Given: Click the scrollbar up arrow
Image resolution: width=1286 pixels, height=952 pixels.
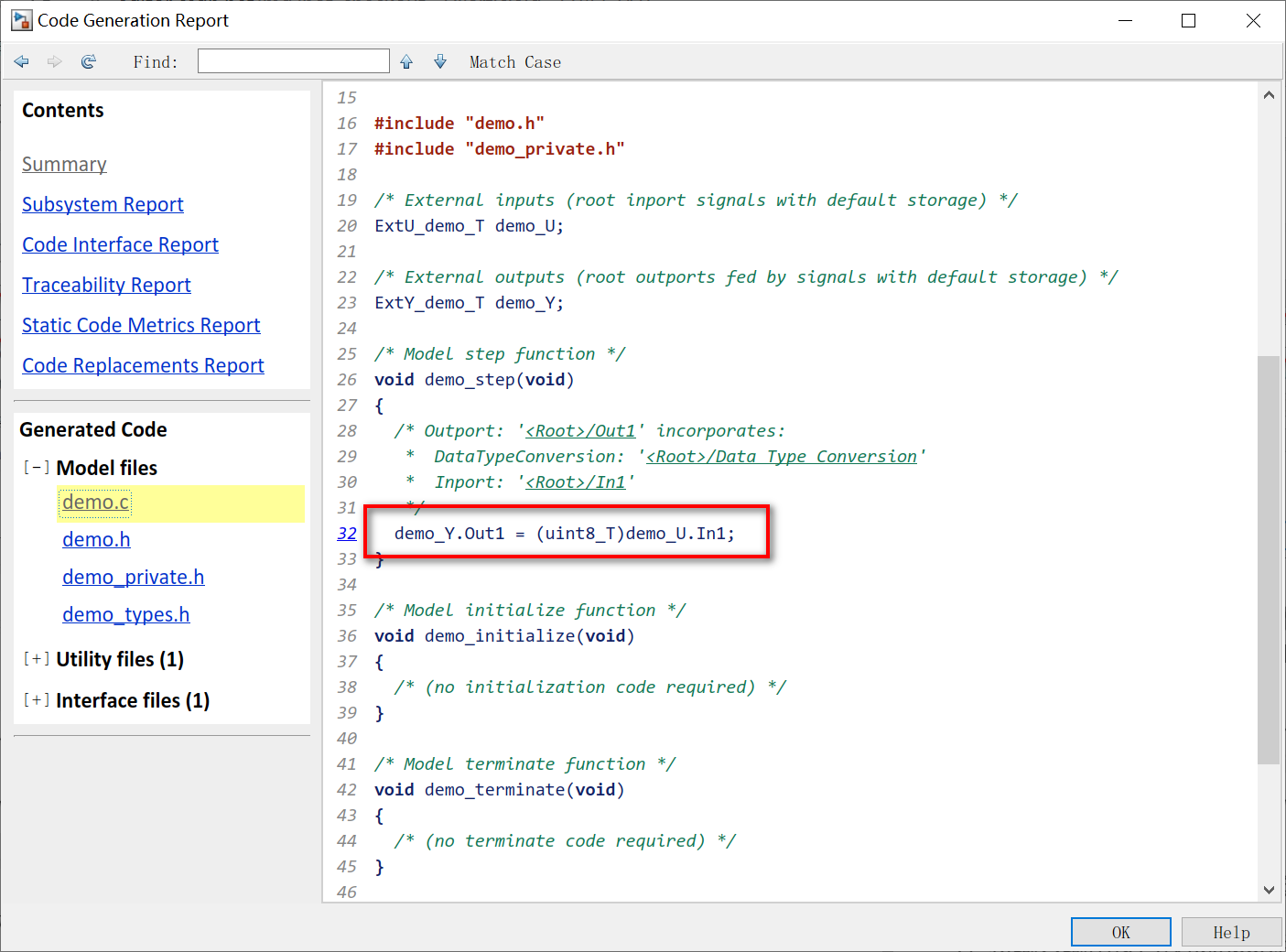Looking at the screenshot, I should pos(1269,95).
